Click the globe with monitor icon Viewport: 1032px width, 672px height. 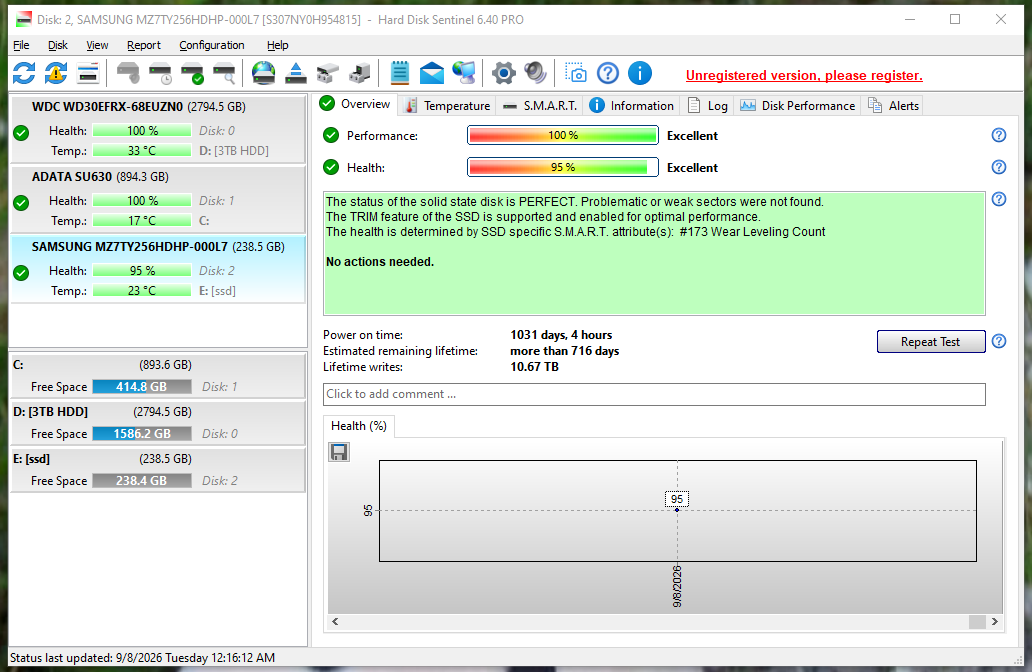coord(464,73)
